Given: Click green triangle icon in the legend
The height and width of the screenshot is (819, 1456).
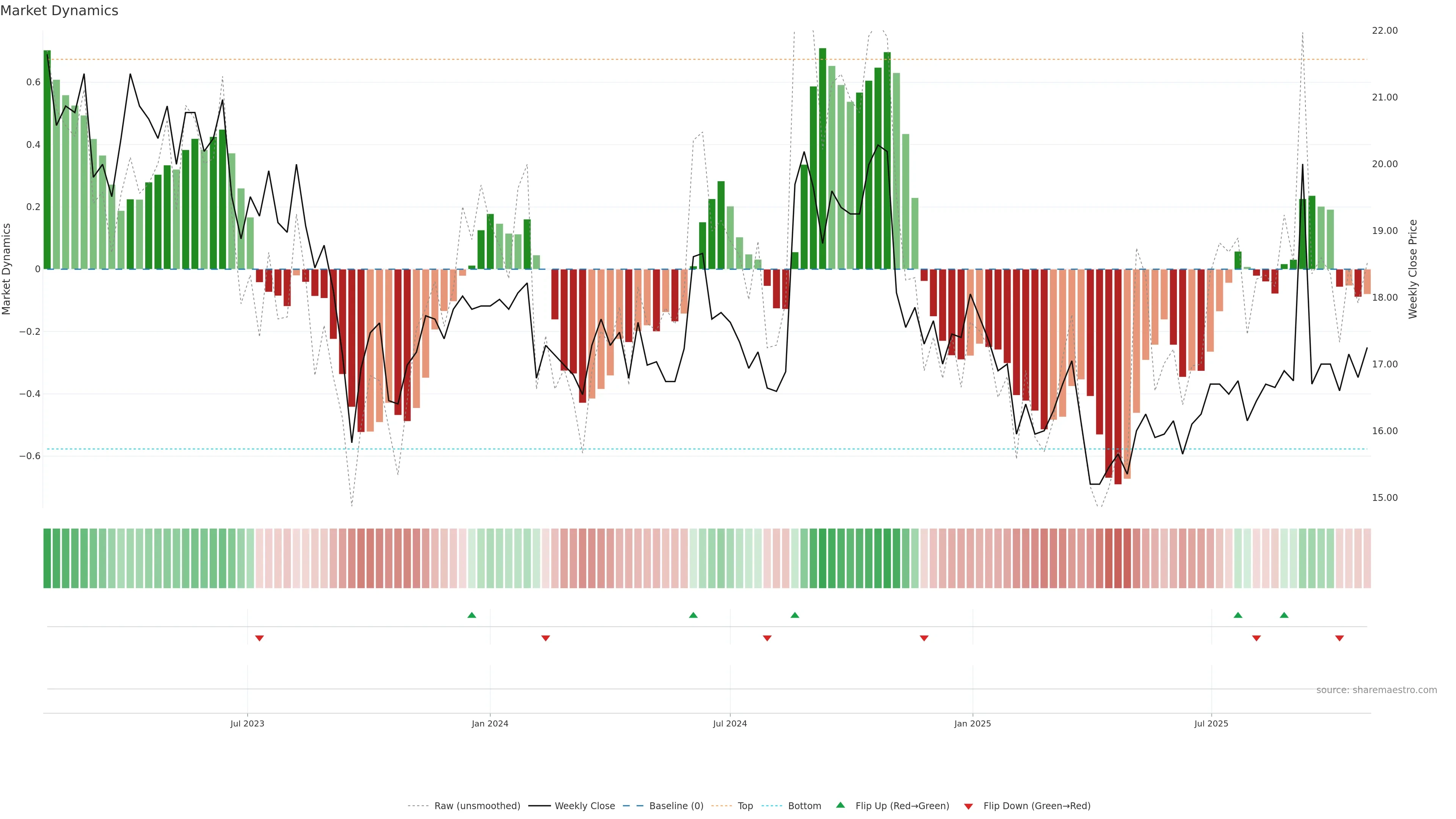Looking at the screenshot, I should pyautogui.click(x=841, y=805).
